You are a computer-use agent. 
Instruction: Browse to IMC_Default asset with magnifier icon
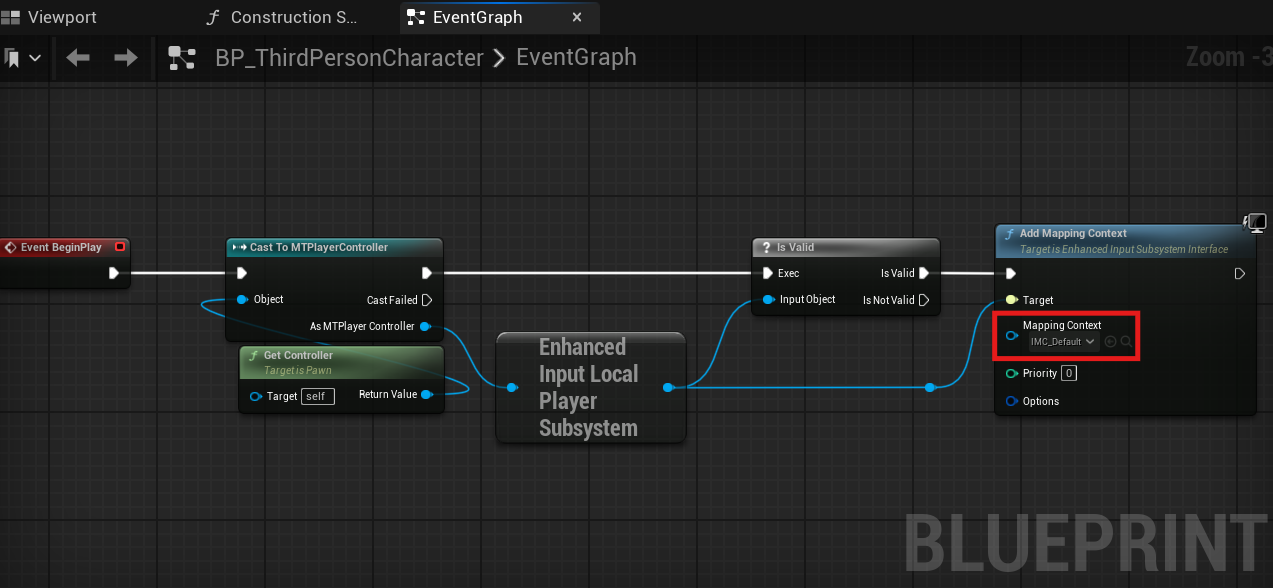1126,342
